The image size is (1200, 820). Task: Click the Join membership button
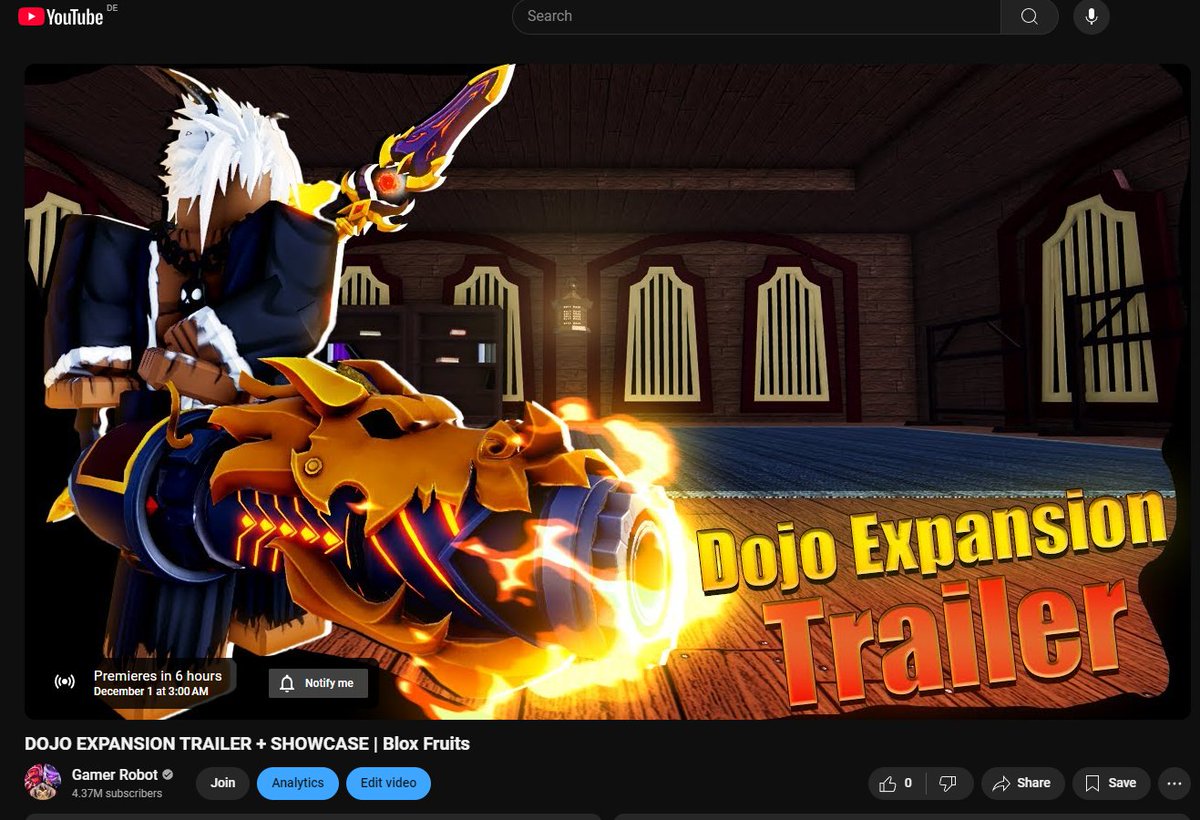click(223, 783)
